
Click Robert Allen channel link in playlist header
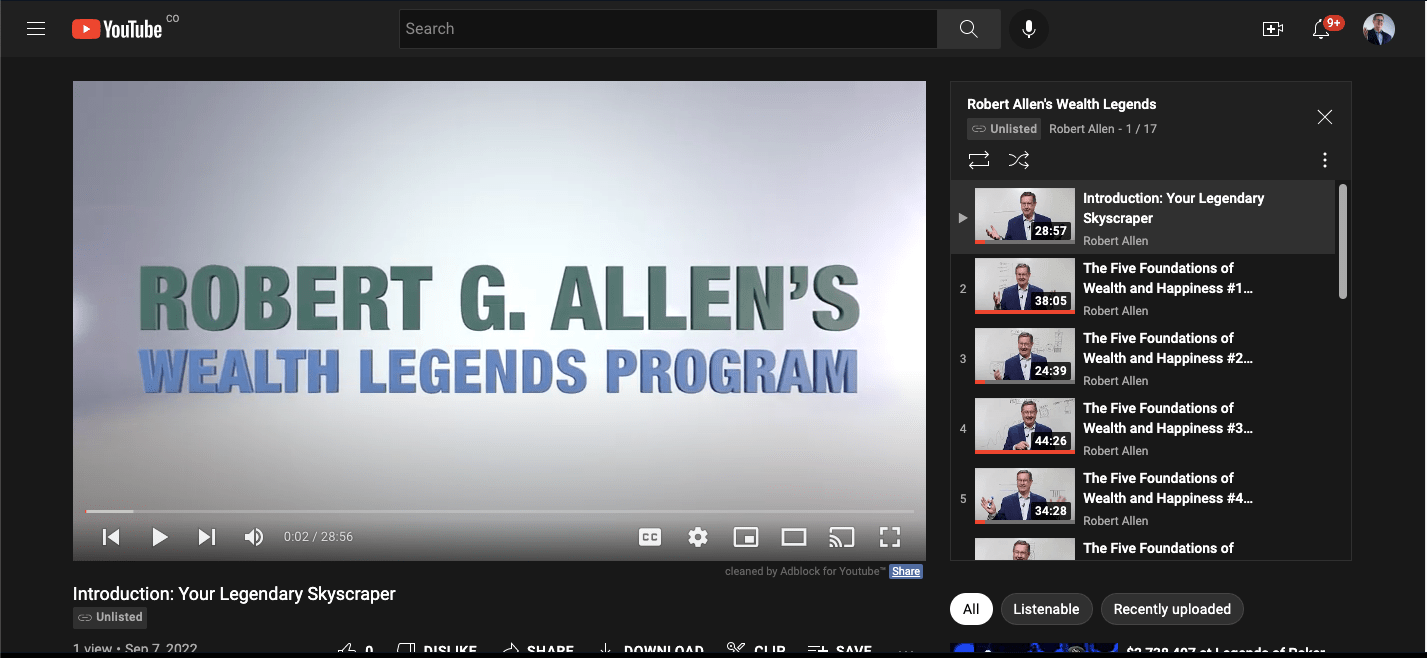1081,129
